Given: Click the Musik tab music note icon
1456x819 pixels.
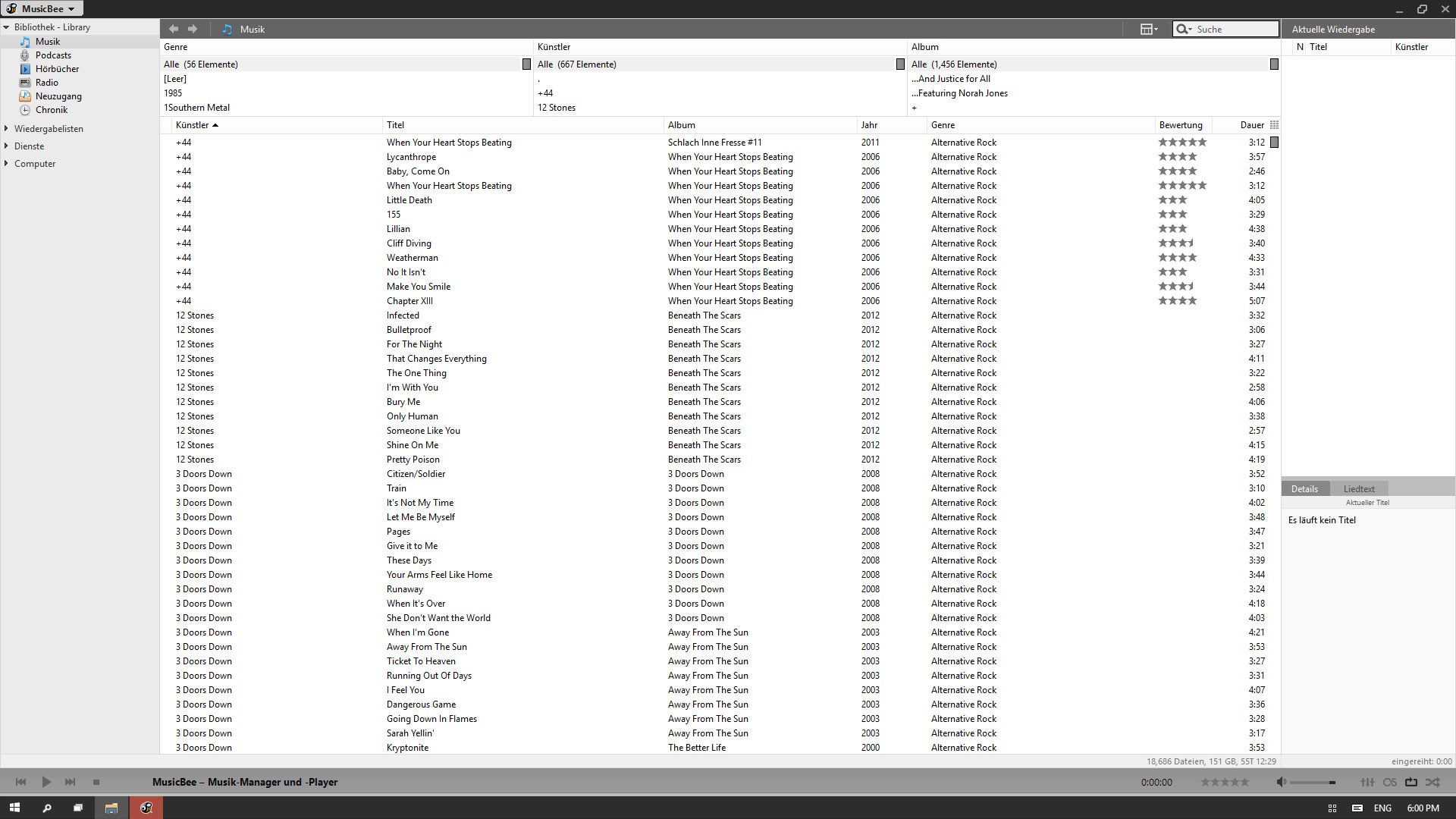Looking at the screenshot, I should tap(227, 30).
